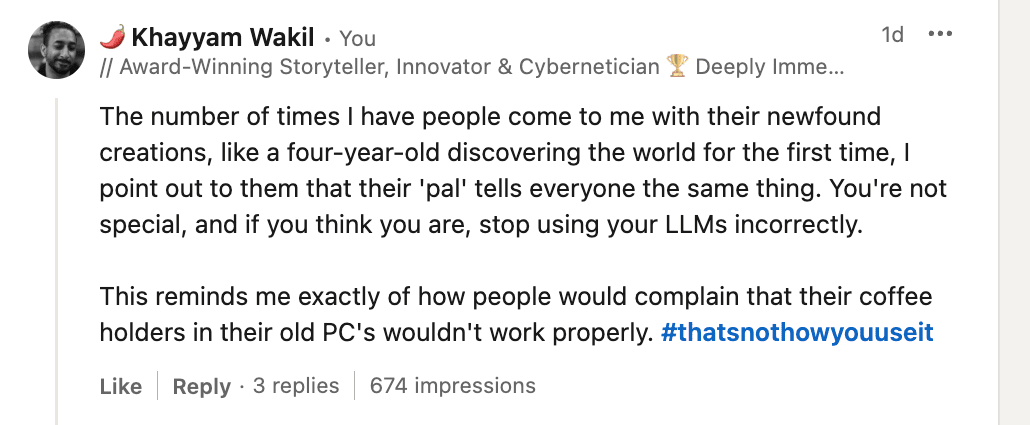
Task: Like the comment by Khayyam Wakil
Action: [121, 386]
